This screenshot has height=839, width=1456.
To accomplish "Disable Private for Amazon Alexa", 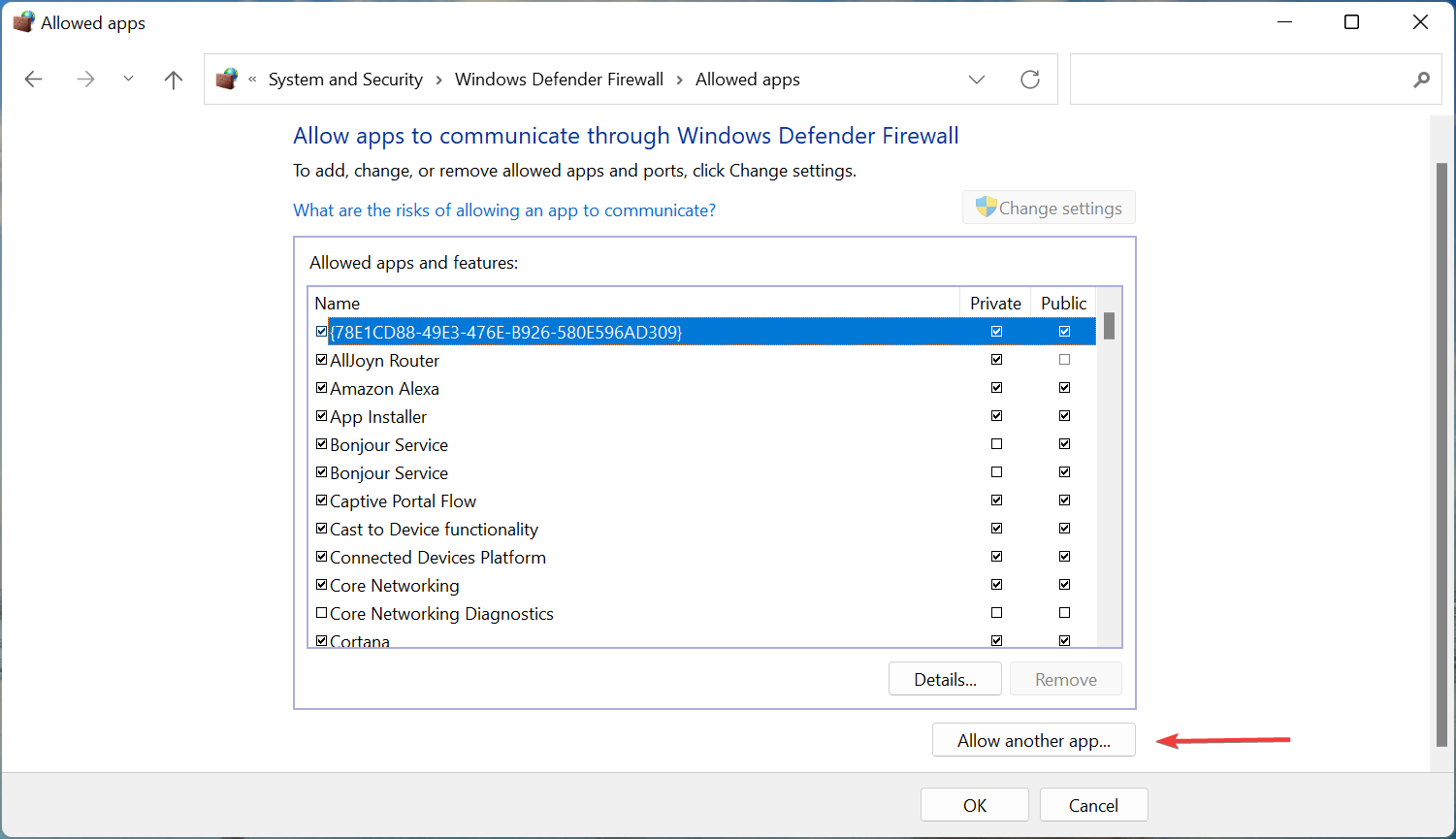I will point(996,388).
